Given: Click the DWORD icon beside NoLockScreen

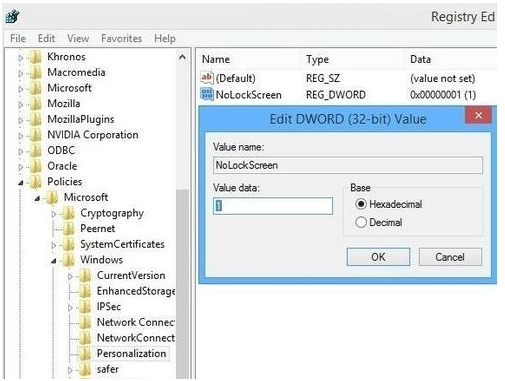Looking at the screenshot, I should pos(207,94).
